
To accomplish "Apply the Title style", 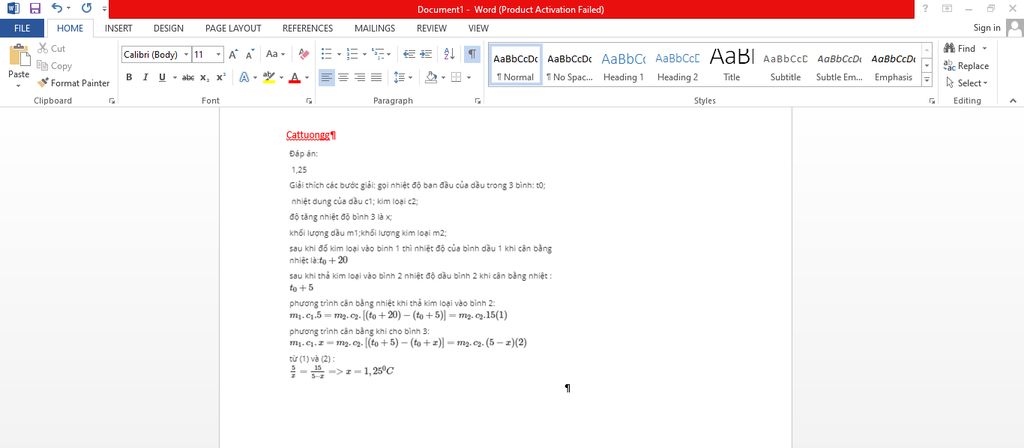I will point(731,65).
